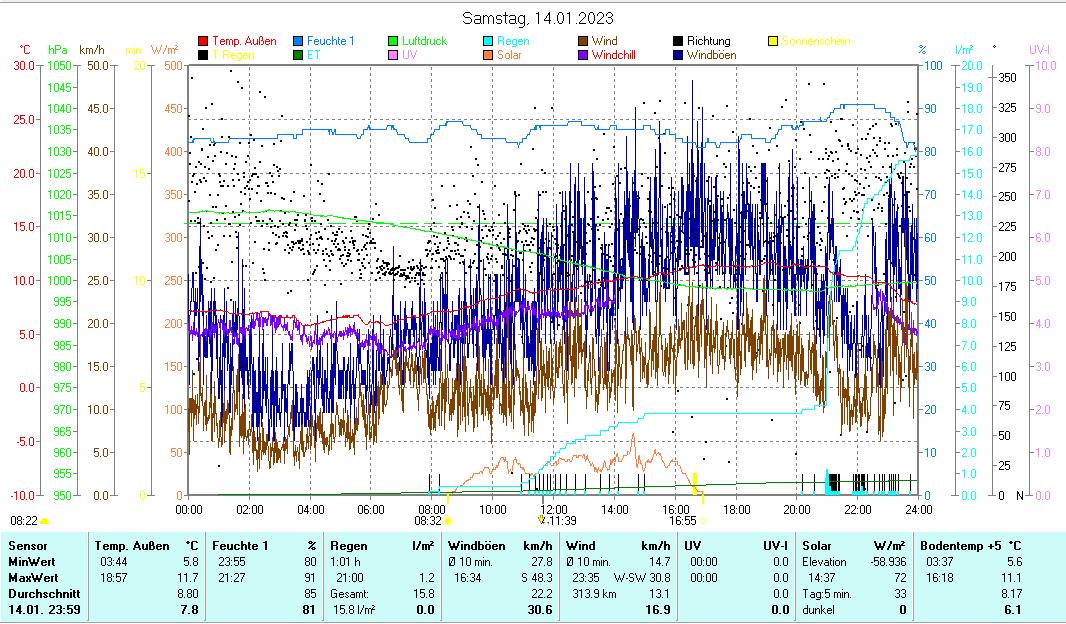Click the red Temp. Außen legend swatch
This screenshot has width=1066, height=624.
coord(205,41)
